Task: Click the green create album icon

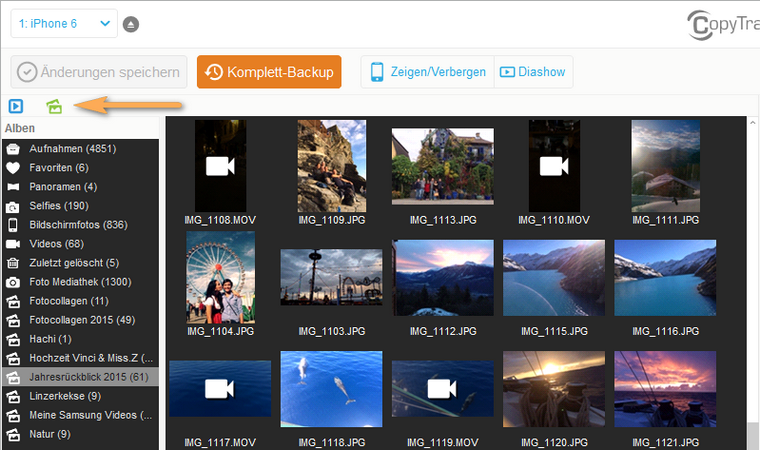Action: point(54,106)
